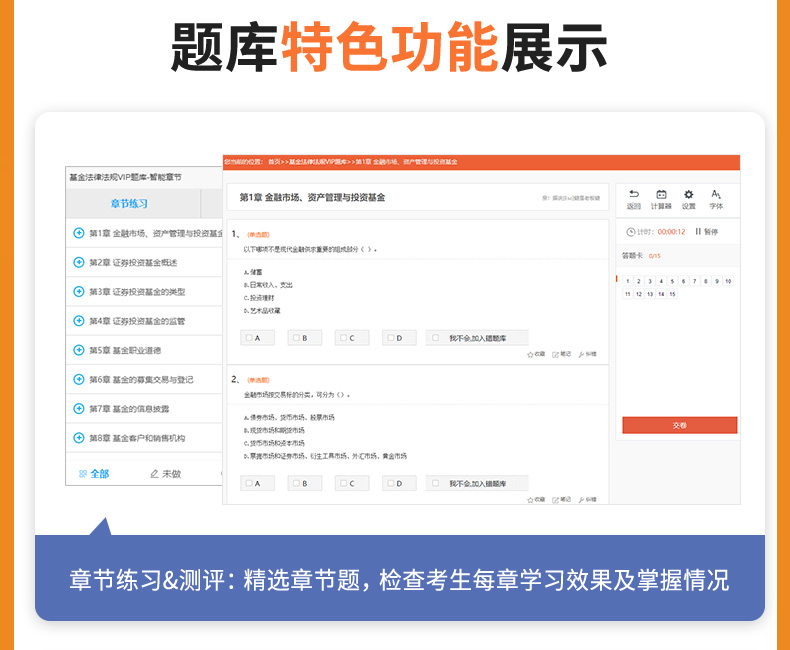Viewport: 790px width, 650px height.
Task: Click option text B.现货市场和期货市场
Action: click(x=274, y=430)
